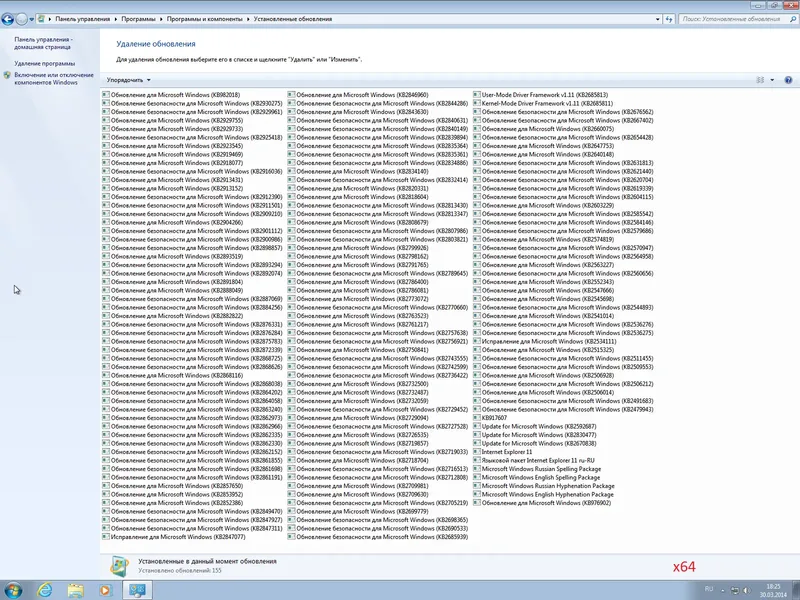This screenshot has height=600, width=800.
Task: Click icon of update KB982018
Action: pos(106,94)
